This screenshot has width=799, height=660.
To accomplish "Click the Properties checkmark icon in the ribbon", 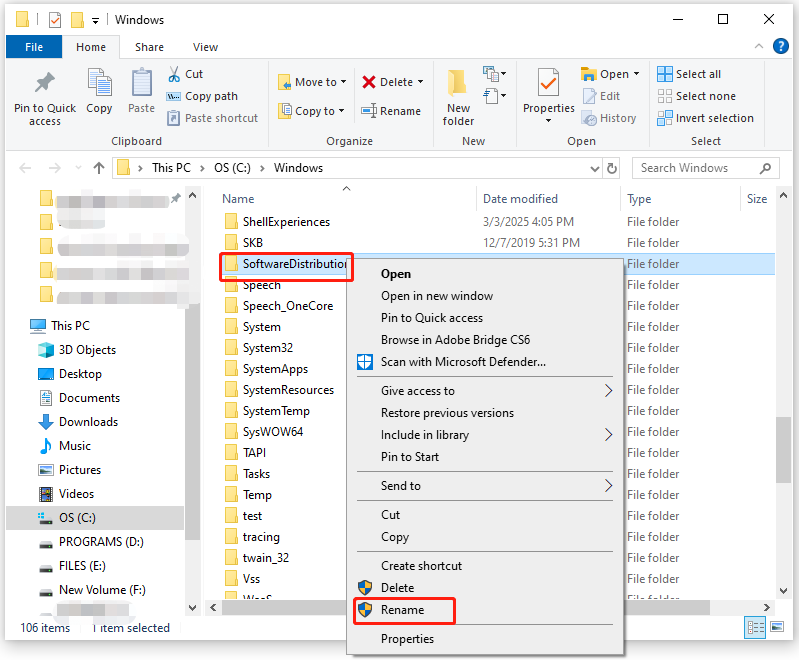I will 548,83.
